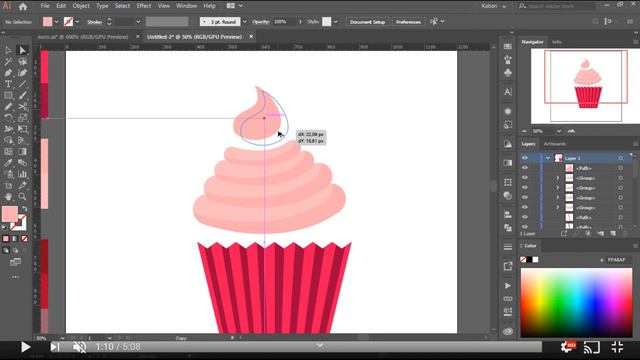
Task: Select the Rectangle tool
Action: pyautogui.click(x=8, y=96)
